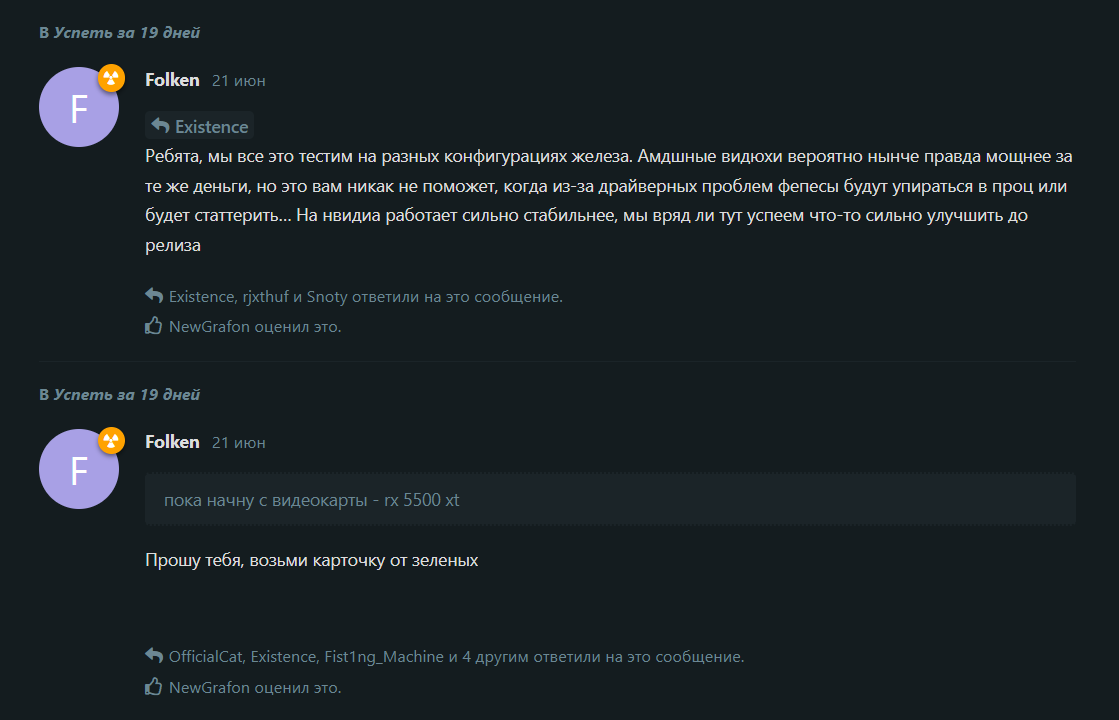
Task: Open first purple F avatar of Folken
Action: [x=79, y=107]
